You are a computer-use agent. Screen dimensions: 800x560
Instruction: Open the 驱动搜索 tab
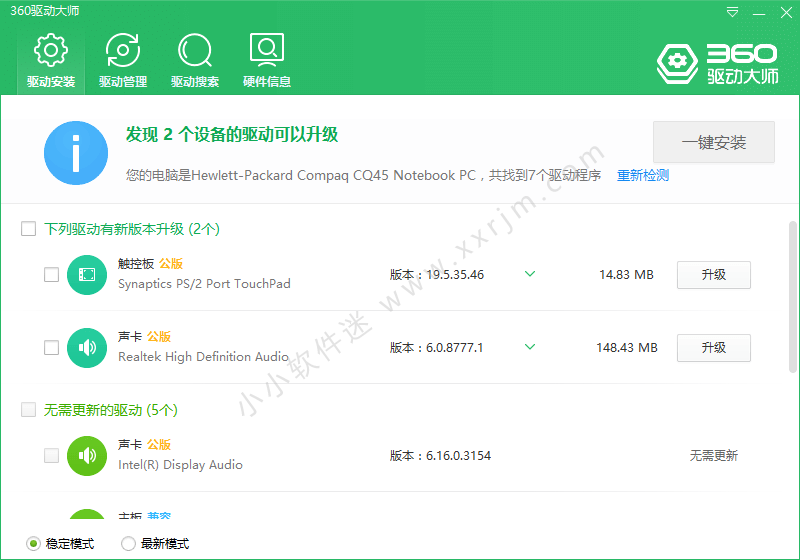point(195,61)
